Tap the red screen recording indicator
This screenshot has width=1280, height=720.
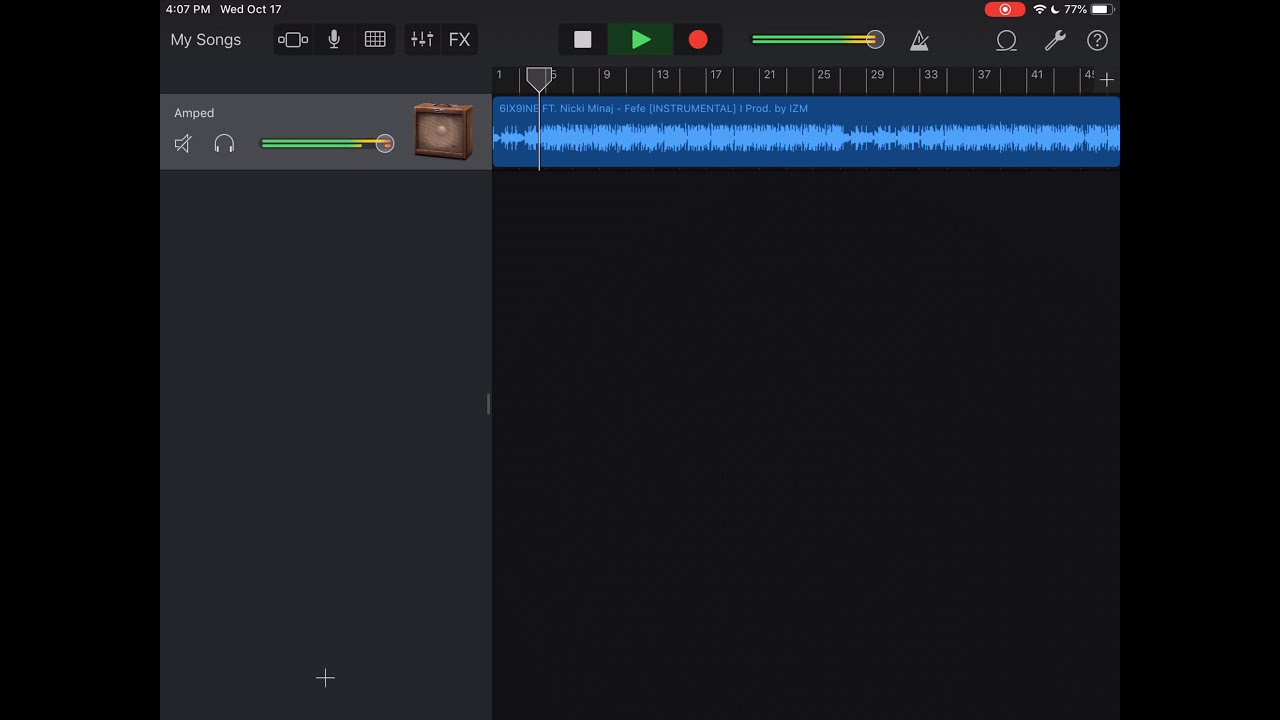pyautogui.click(x=1004, y=9)
